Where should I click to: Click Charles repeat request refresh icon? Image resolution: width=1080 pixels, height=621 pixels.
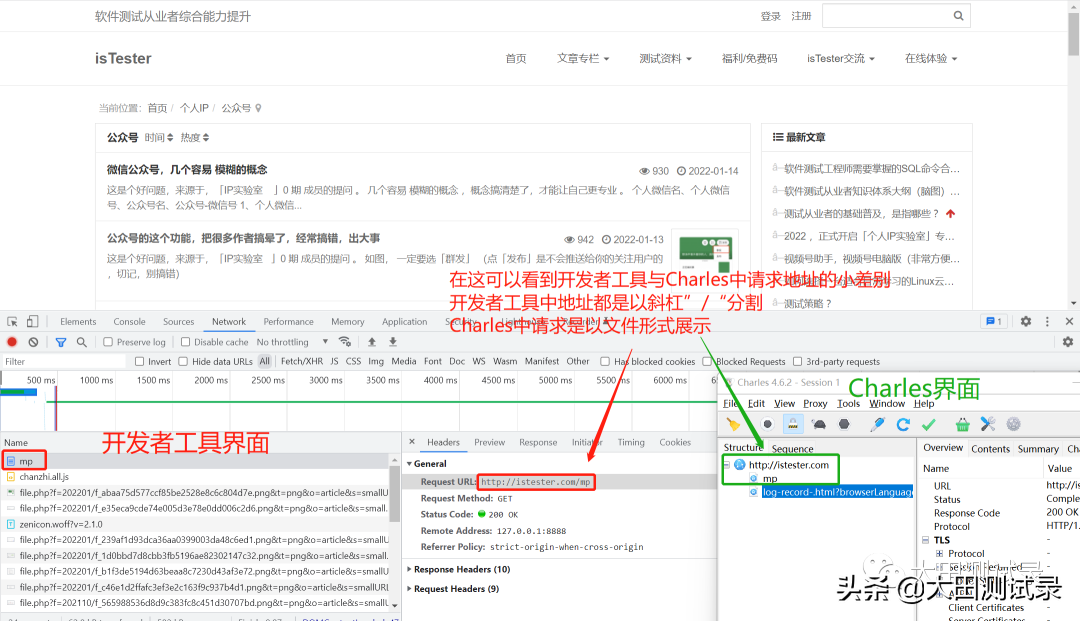[903, 424]
